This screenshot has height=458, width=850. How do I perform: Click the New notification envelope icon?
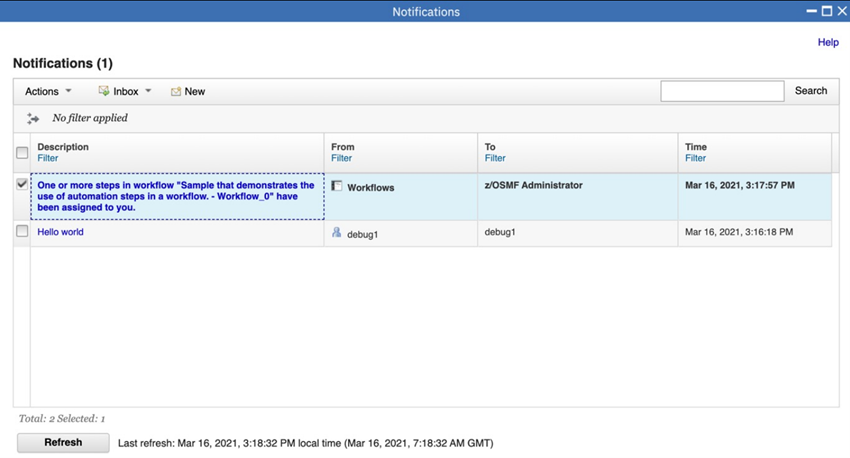point(176,92)
